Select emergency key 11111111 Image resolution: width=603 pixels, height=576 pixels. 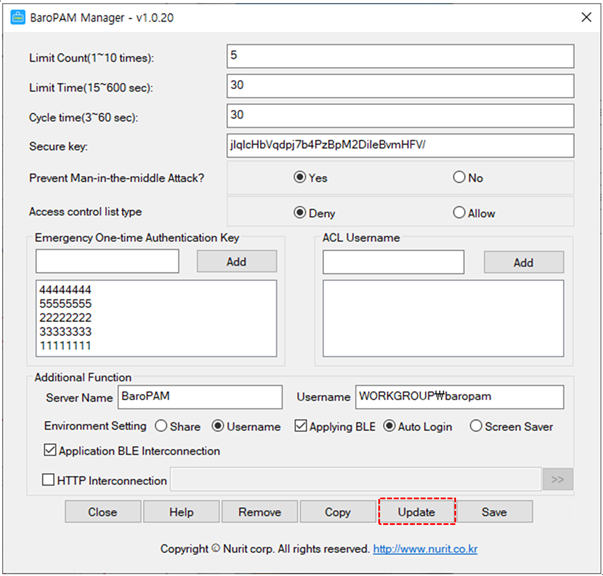pyautogui.click(x=65, y=345)
